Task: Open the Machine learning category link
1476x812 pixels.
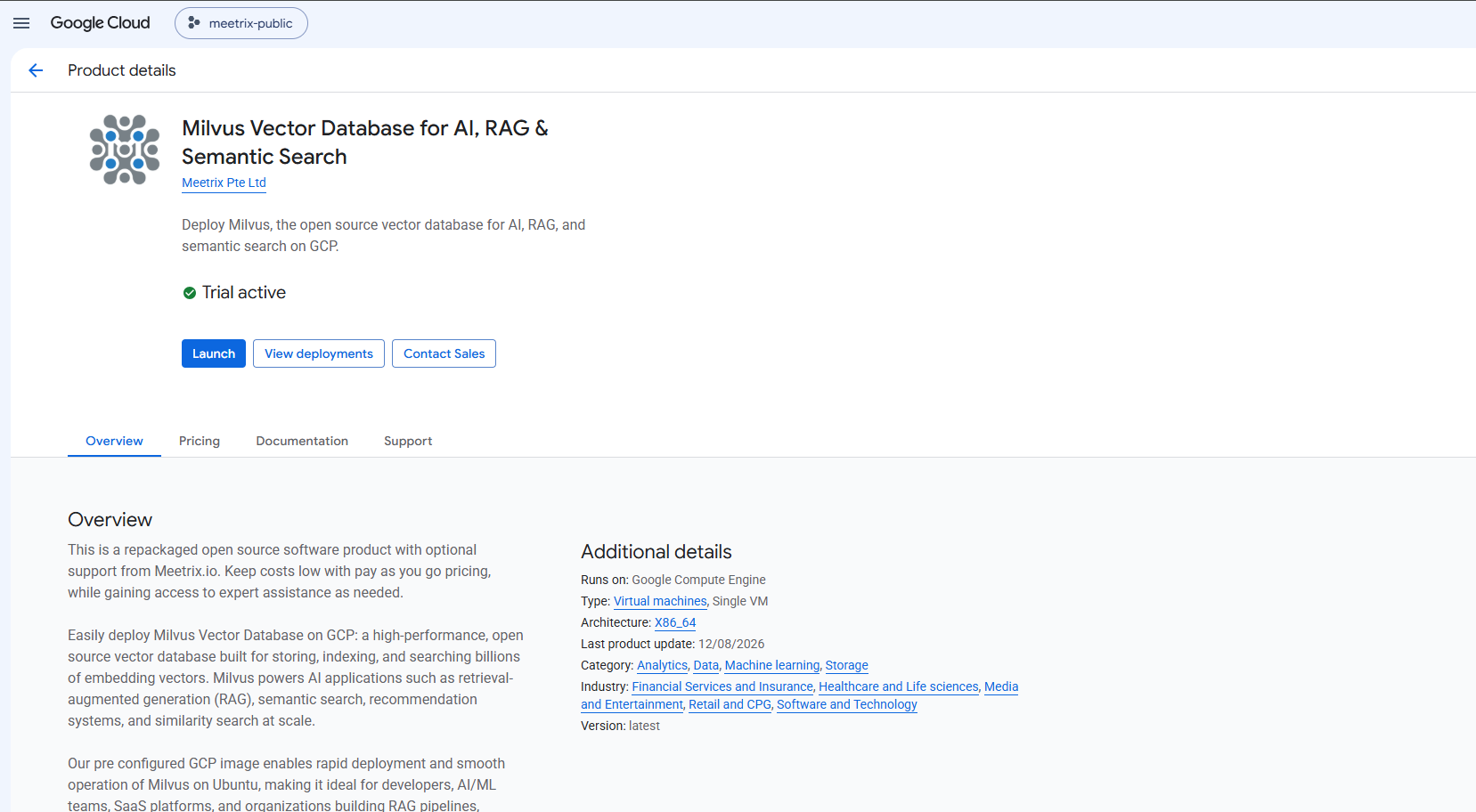Action: coord(772,665)
